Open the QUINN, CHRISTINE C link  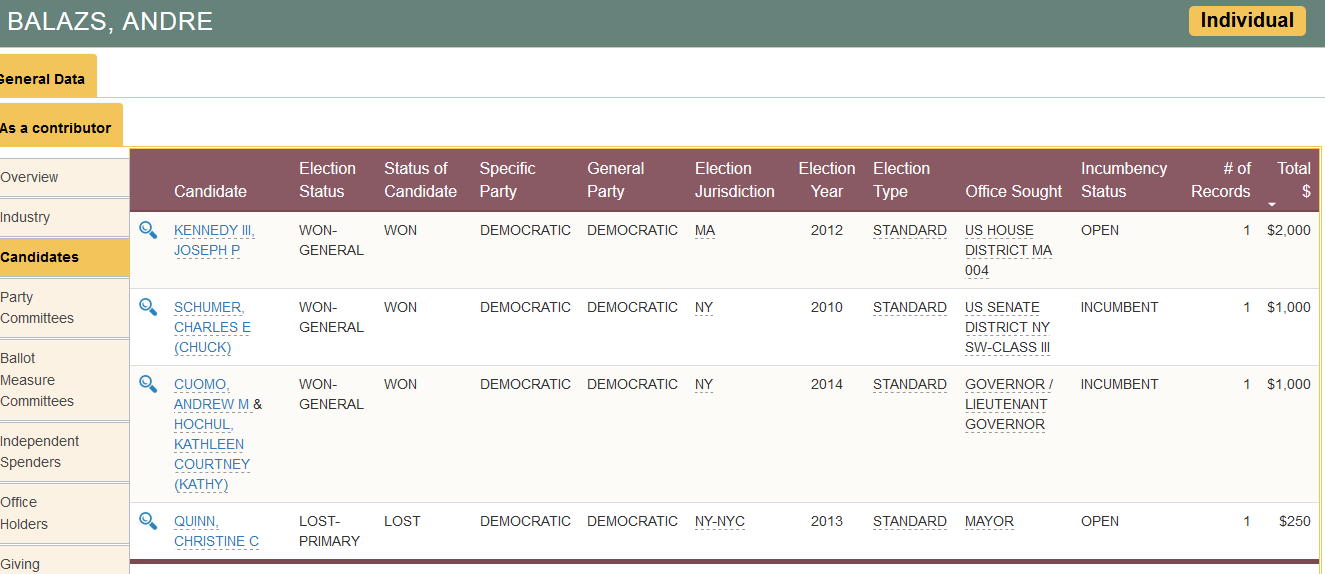216,531
